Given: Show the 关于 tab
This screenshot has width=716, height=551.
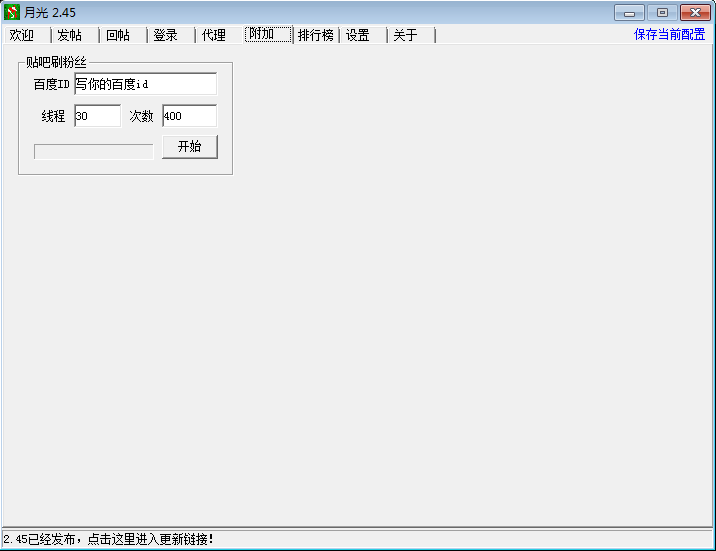Looking at the screenshot, I should [405, 35].
